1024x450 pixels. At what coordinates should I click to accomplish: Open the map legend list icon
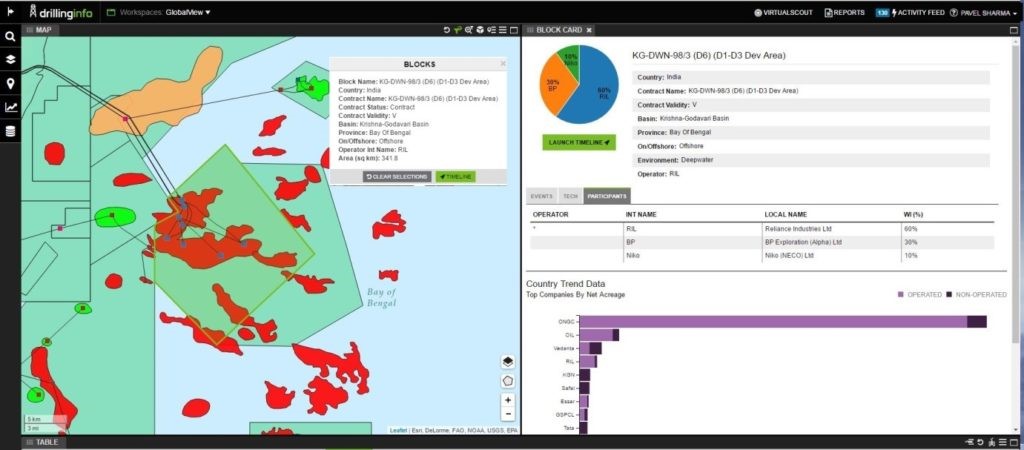491,30
